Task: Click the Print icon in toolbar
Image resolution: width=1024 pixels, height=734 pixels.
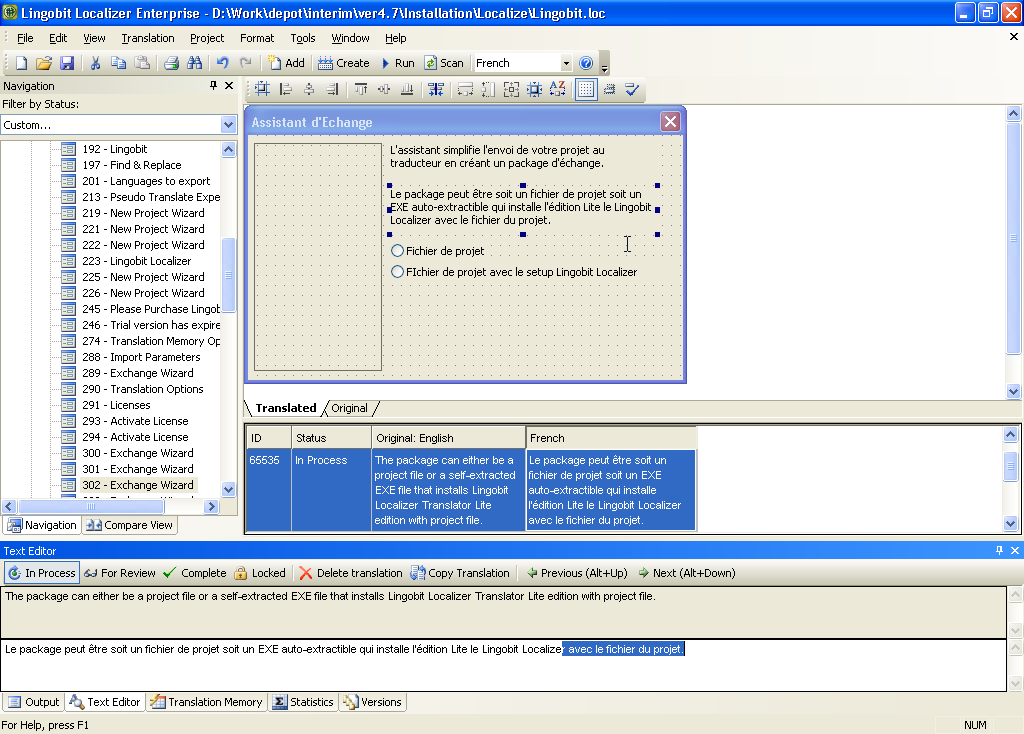Action: pos(171,63)
